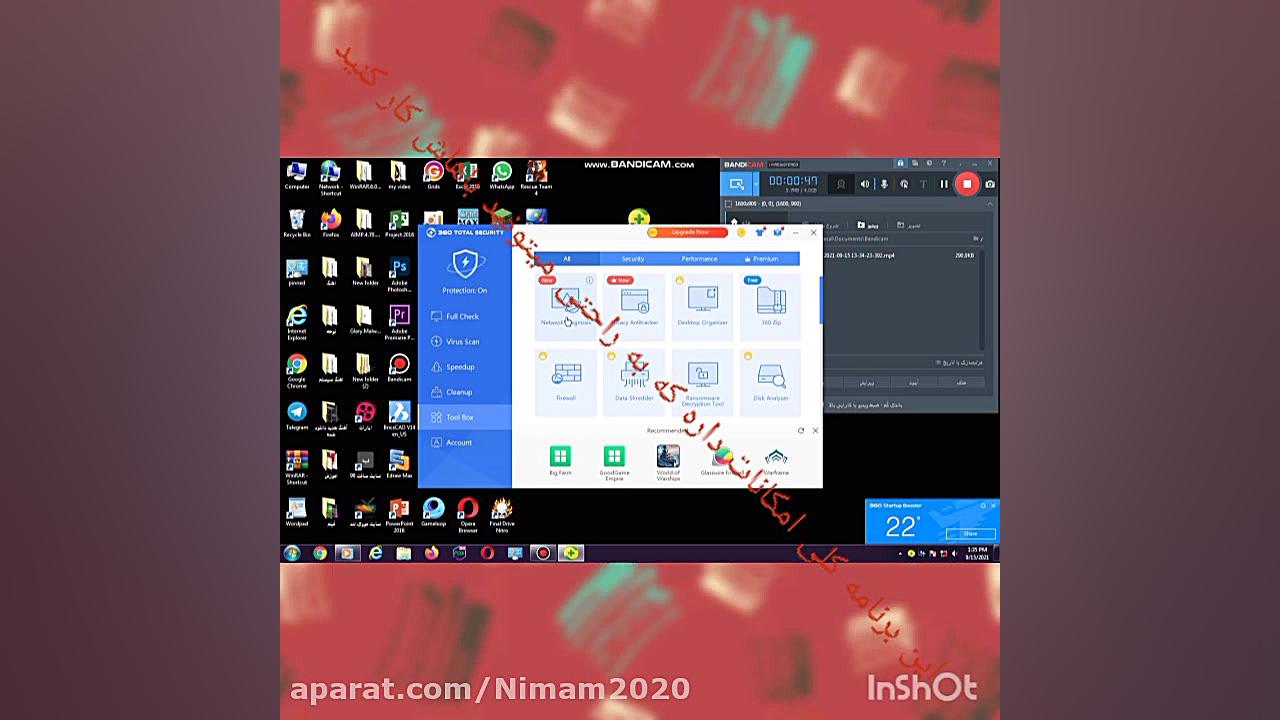The image size is (1280, 720).
Task: Stop the Bandicam recording
Action: click(967, 184)
